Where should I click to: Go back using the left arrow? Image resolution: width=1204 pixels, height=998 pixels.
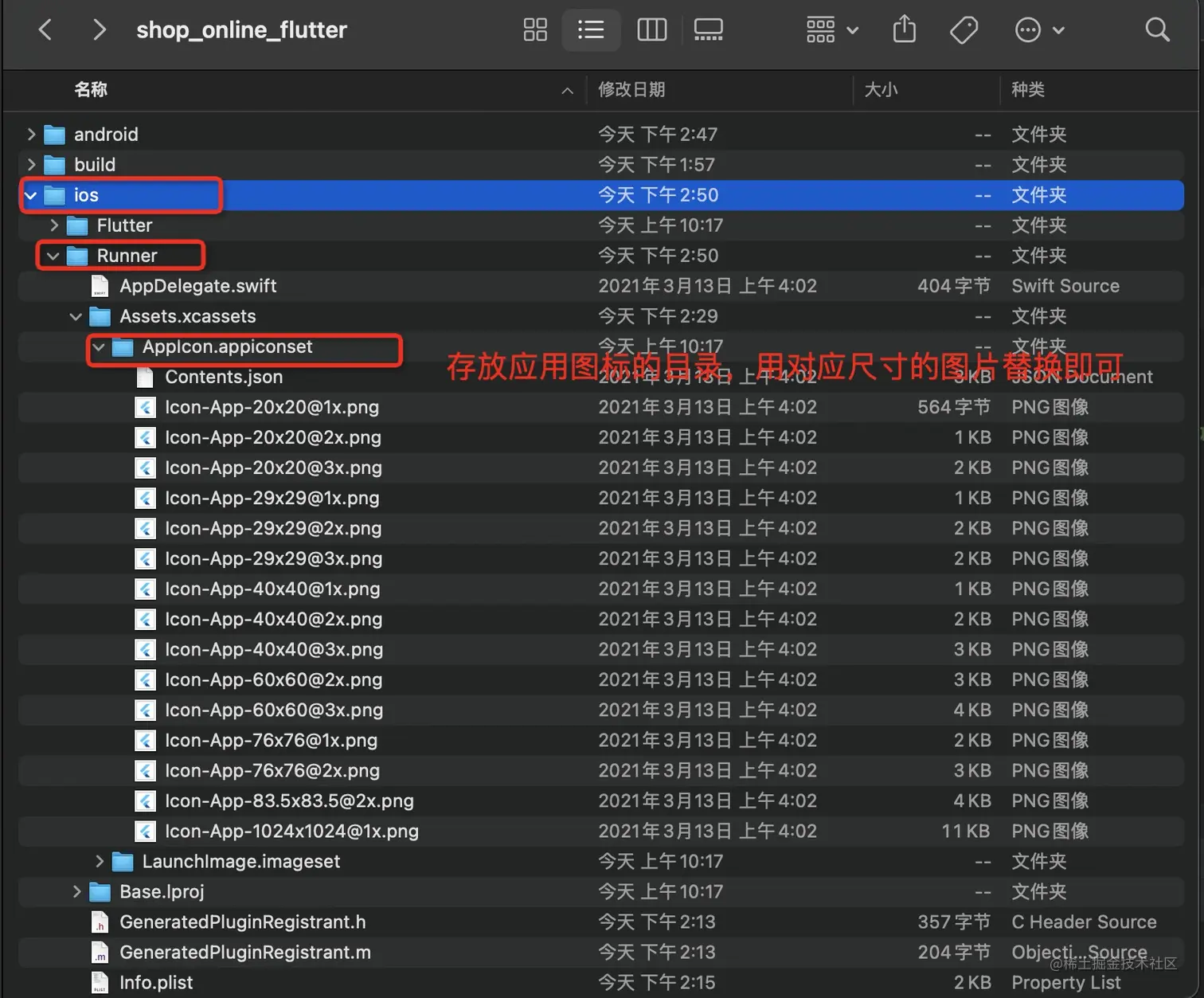tap(45, 30)
